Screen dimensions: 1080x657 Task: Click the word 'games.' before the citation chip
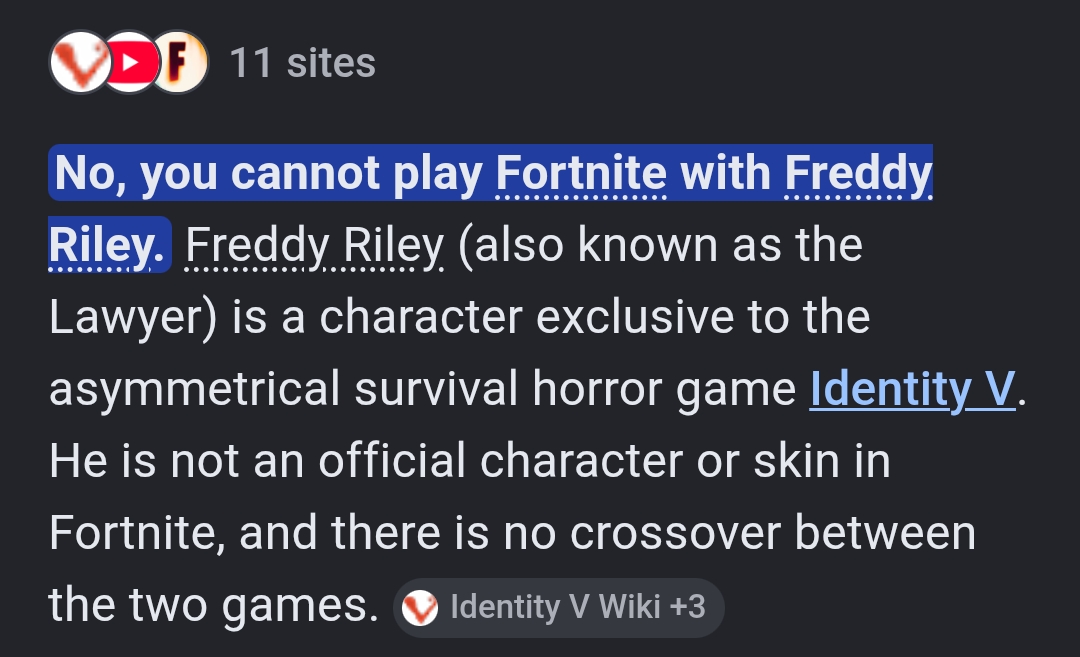click(x=300, y=606)
